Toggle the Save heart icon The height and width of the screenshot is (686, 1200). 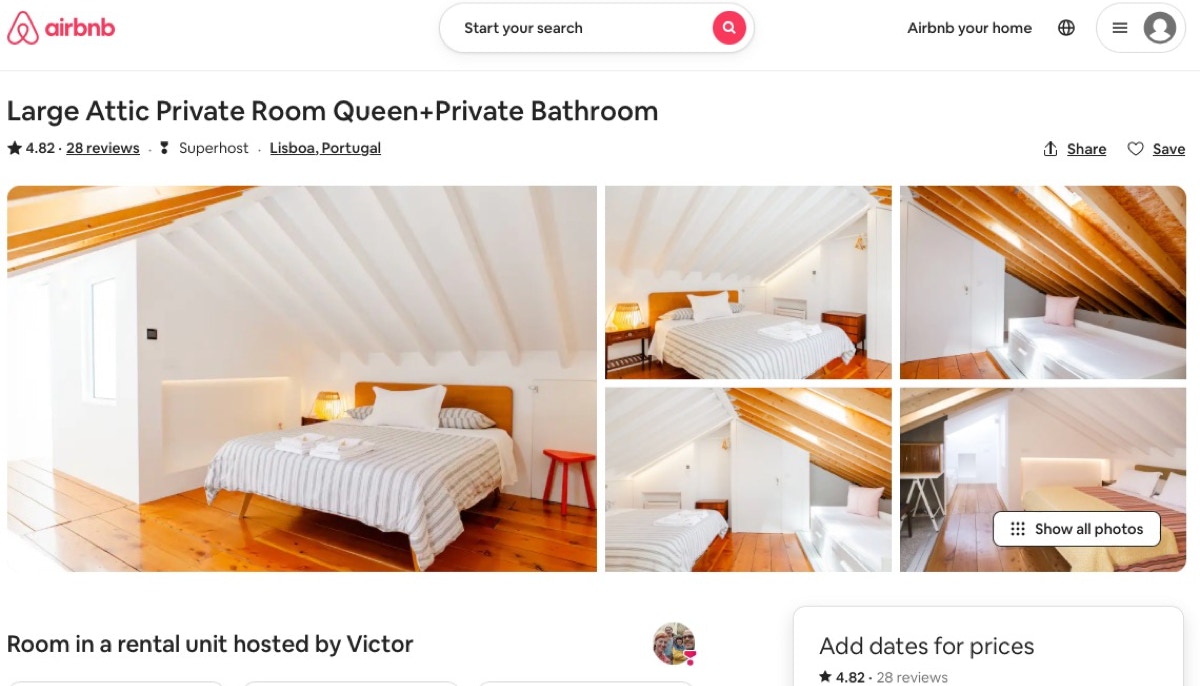click(1135, 149)
